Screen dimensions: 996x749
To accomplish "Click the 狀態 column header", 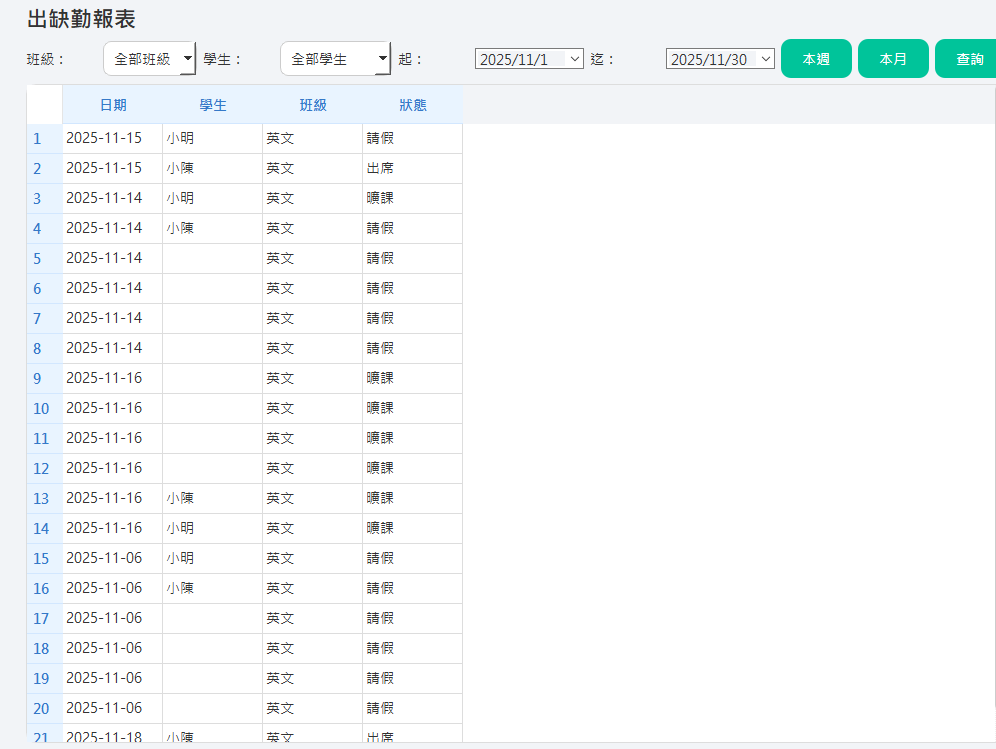I will 411,104.
